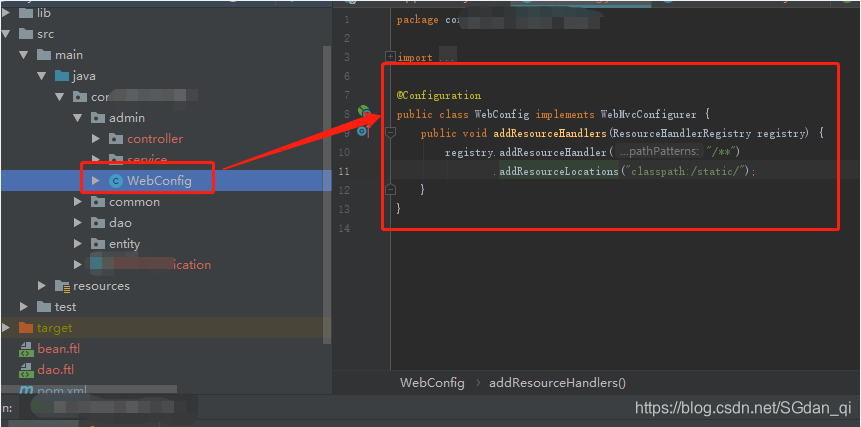The height and width of the screenshot is (427, 861).
Task: Collapse the src folder arrow
Action: (5, 33)
